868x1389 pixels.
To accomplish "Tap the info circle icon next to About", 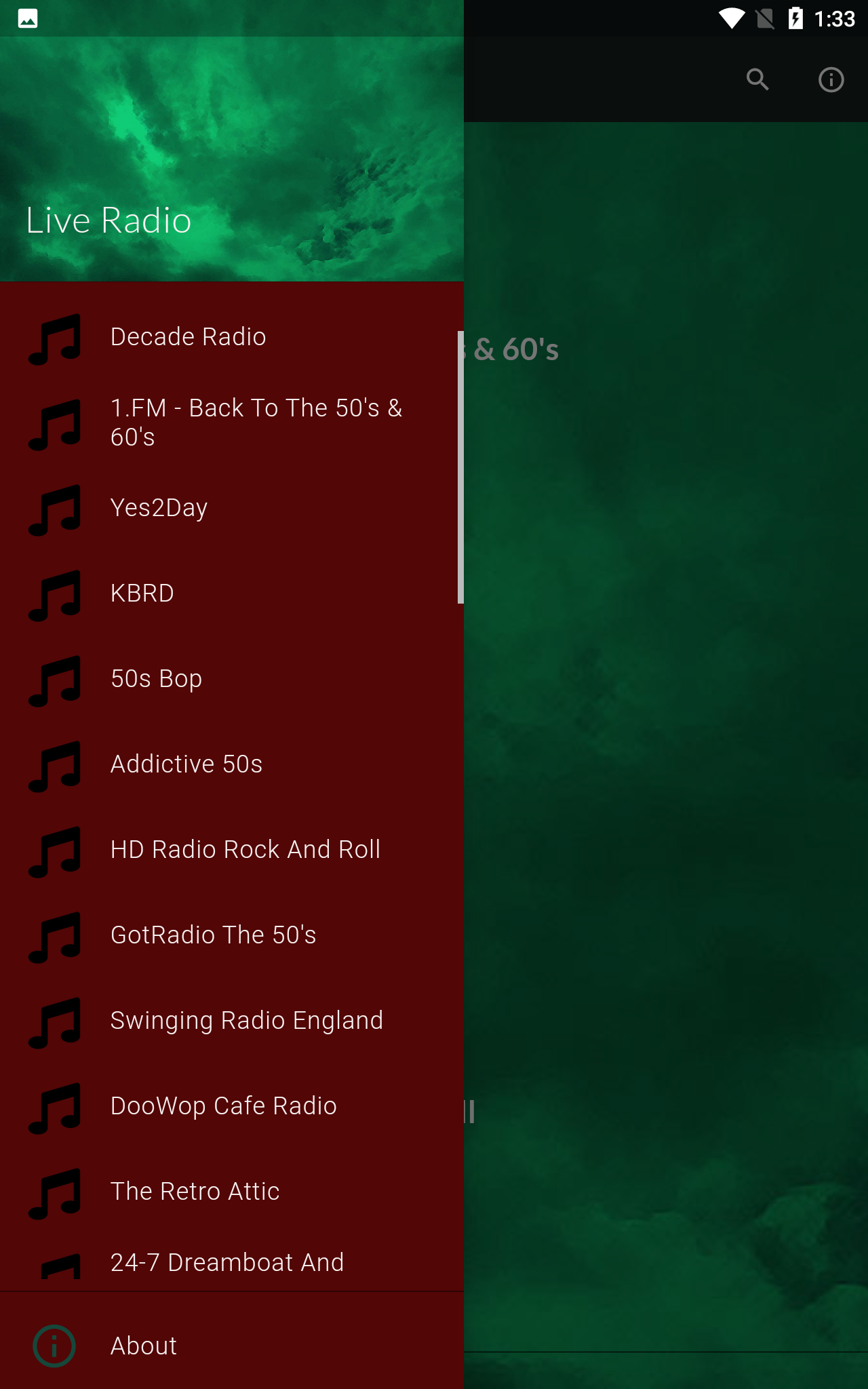I will point(54,1346).
